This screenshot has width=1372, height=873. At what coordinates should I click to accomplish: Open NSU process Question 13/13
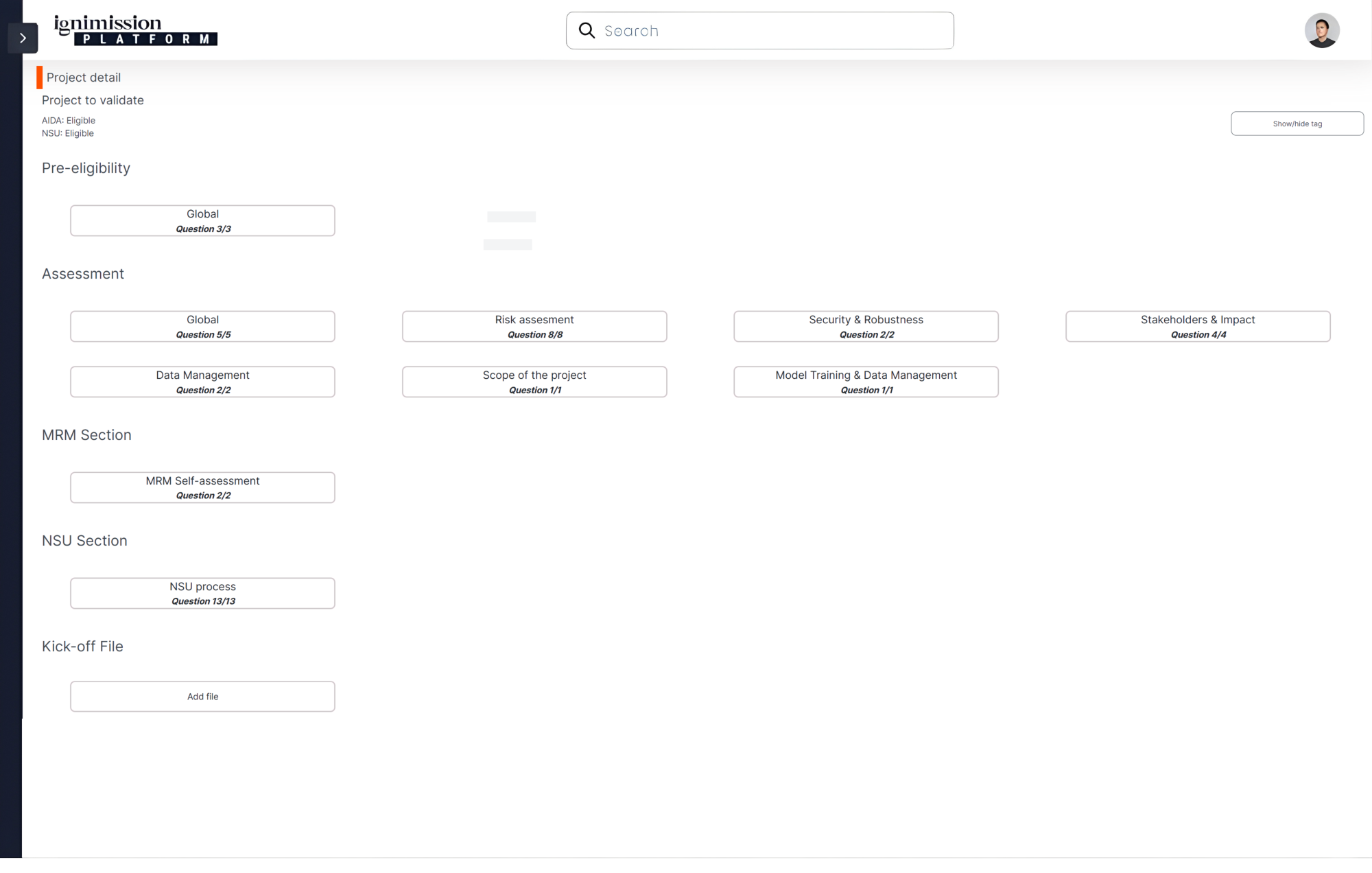[202, 594]
